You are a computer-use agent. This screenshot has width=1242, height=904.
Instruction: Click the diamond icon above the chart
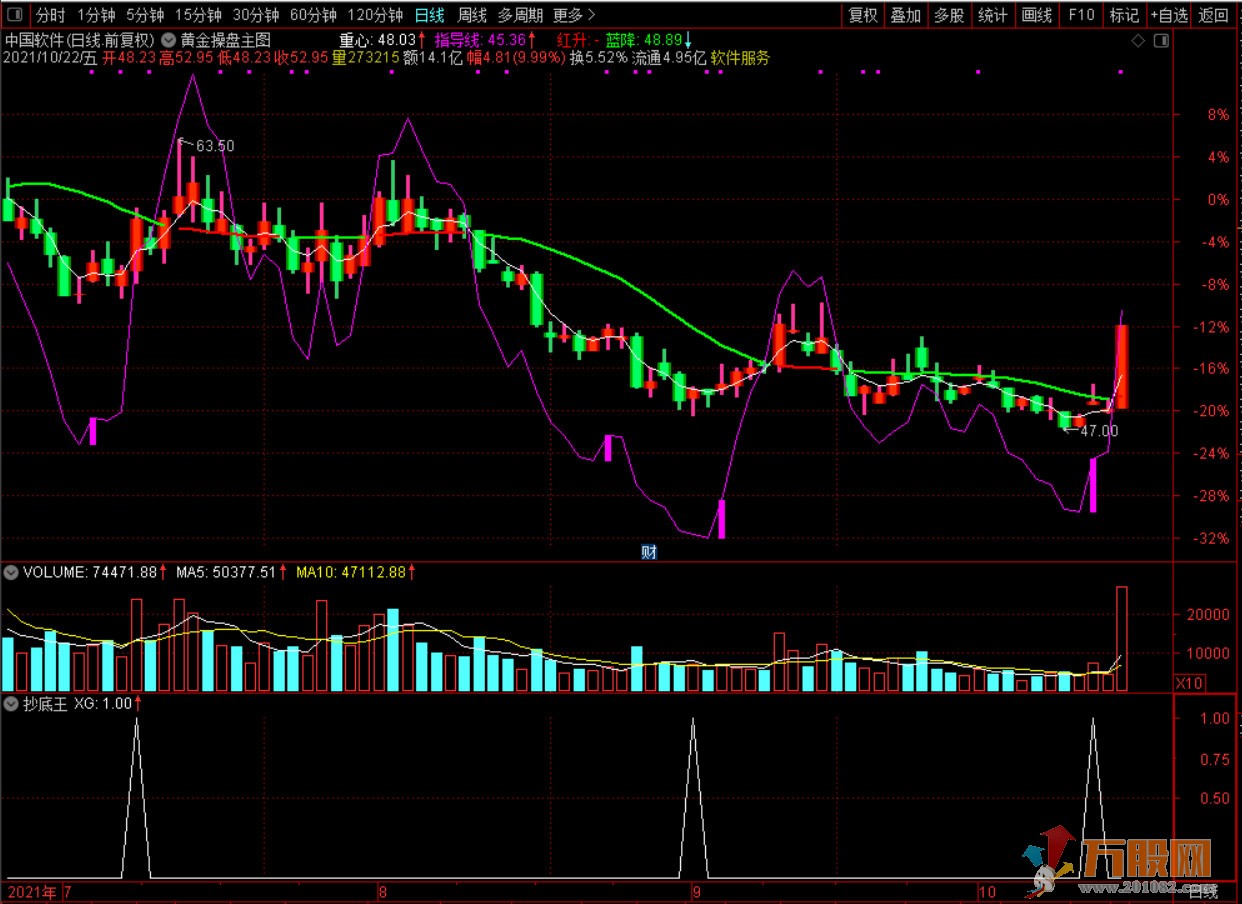(1137, 41)
